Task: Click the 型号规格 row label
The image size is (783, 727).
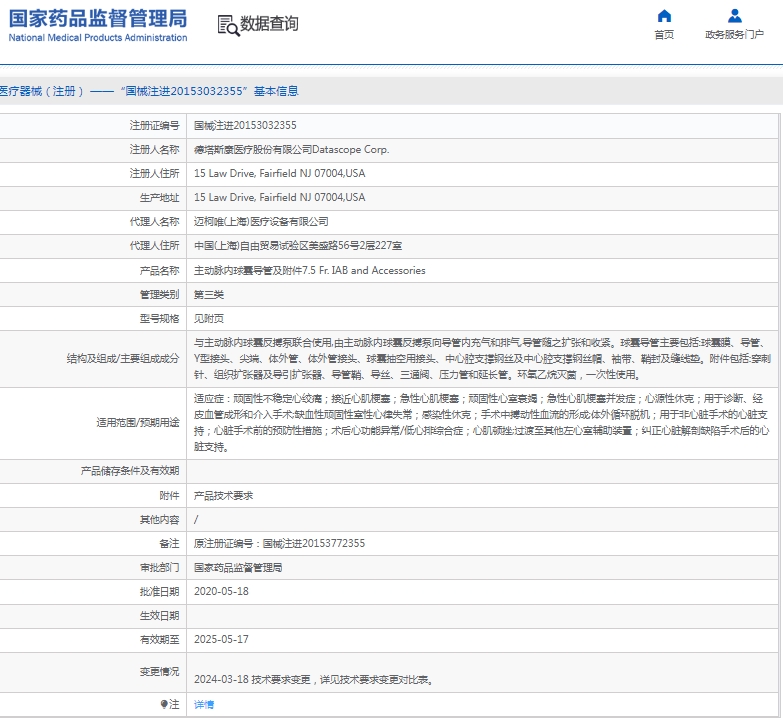Action: pos(159,319)
